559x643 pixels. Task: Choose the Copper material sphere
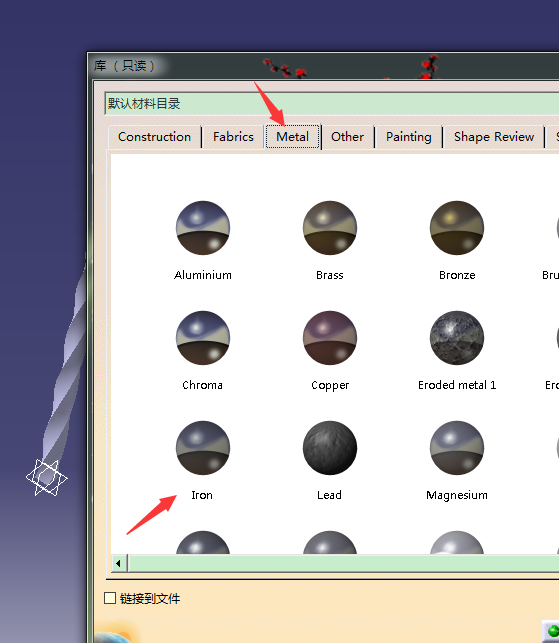(330, 337)
